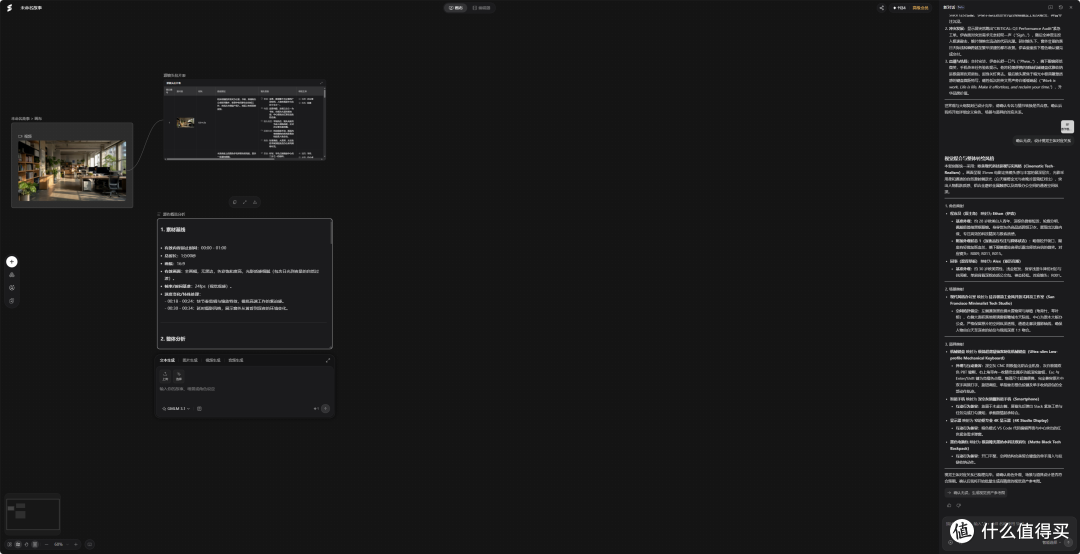Click the icon right of GLM model selector

click(x=199, y=409)
